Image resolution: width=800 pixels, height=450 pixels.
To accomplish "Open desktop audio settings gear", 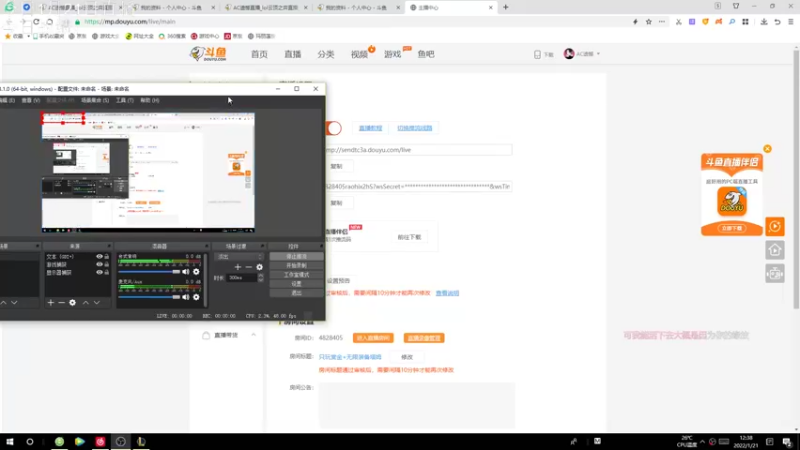I will pyautogui.click(x=196, y=272).
